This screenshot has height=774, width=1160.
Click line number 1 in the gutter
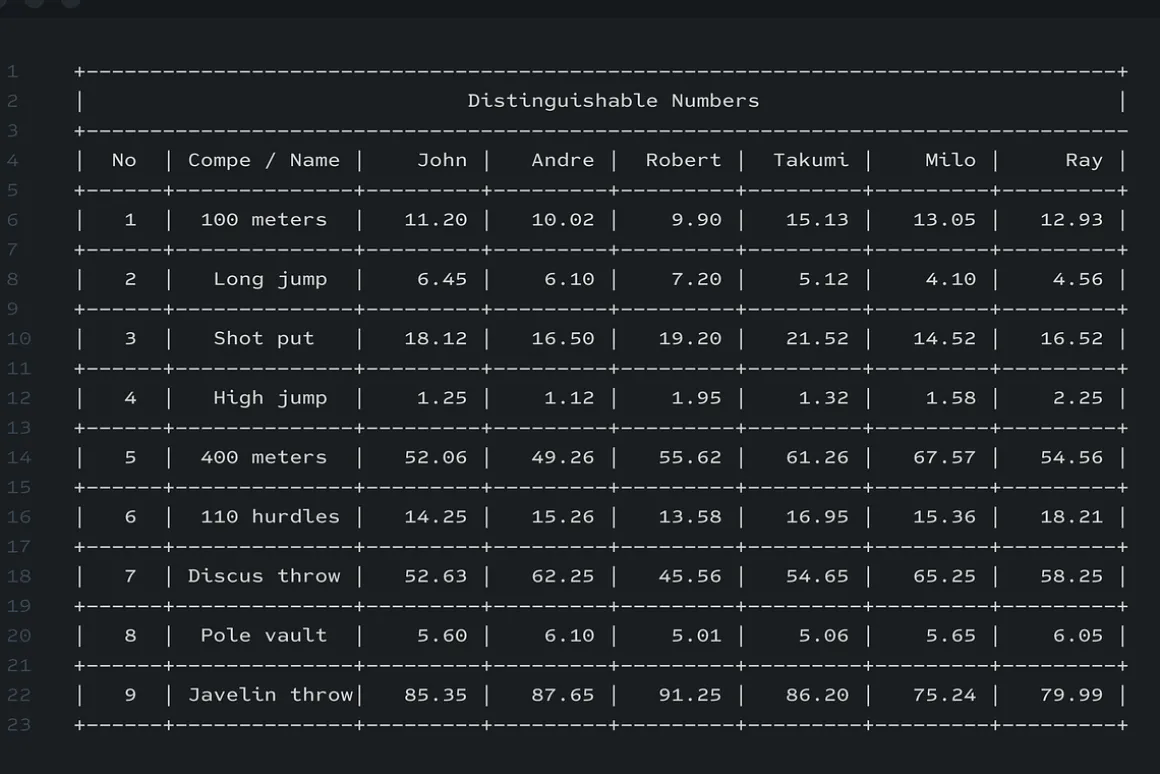pyautogui.click(x=13, y=72)
